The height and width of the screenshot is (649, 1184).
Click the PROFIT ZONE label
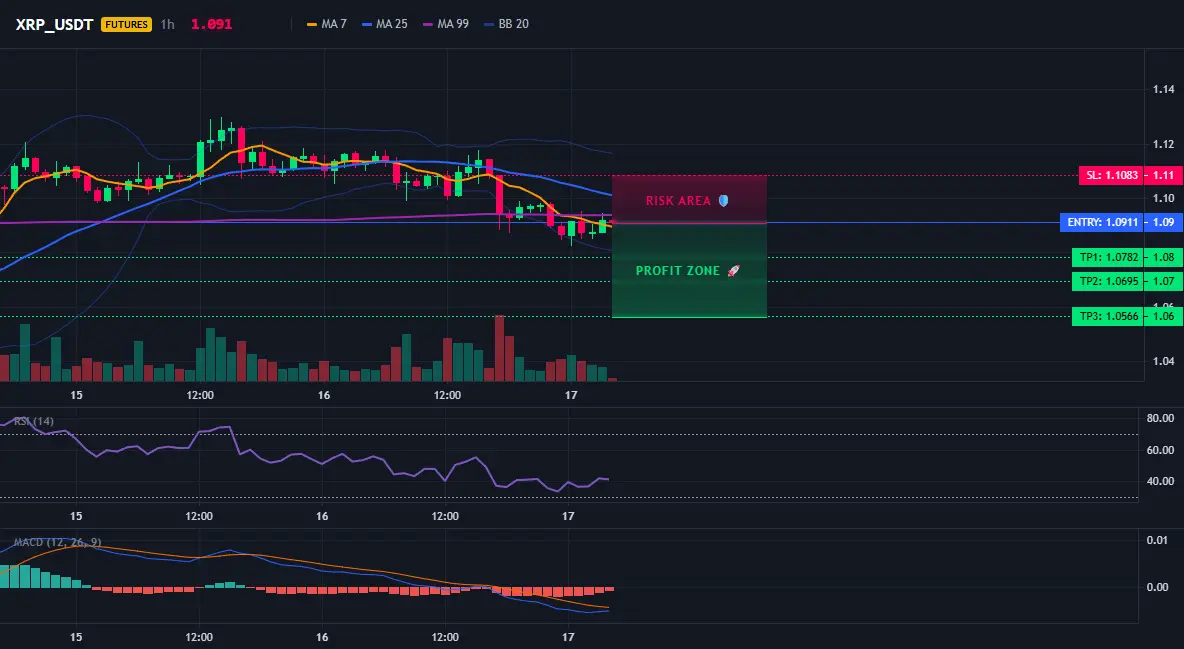(678, 270)
